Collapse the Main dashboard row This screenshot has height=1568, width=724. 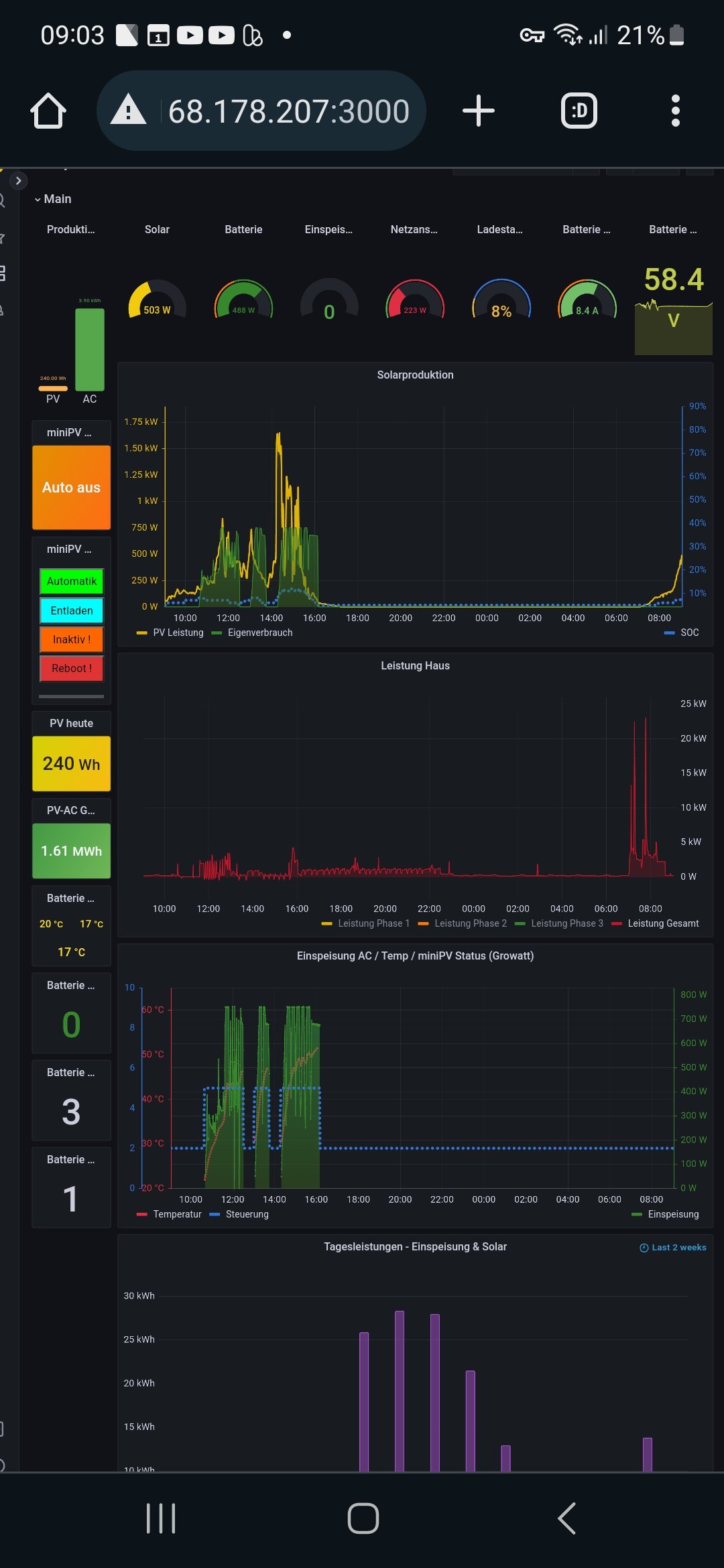tap(53, 199)
